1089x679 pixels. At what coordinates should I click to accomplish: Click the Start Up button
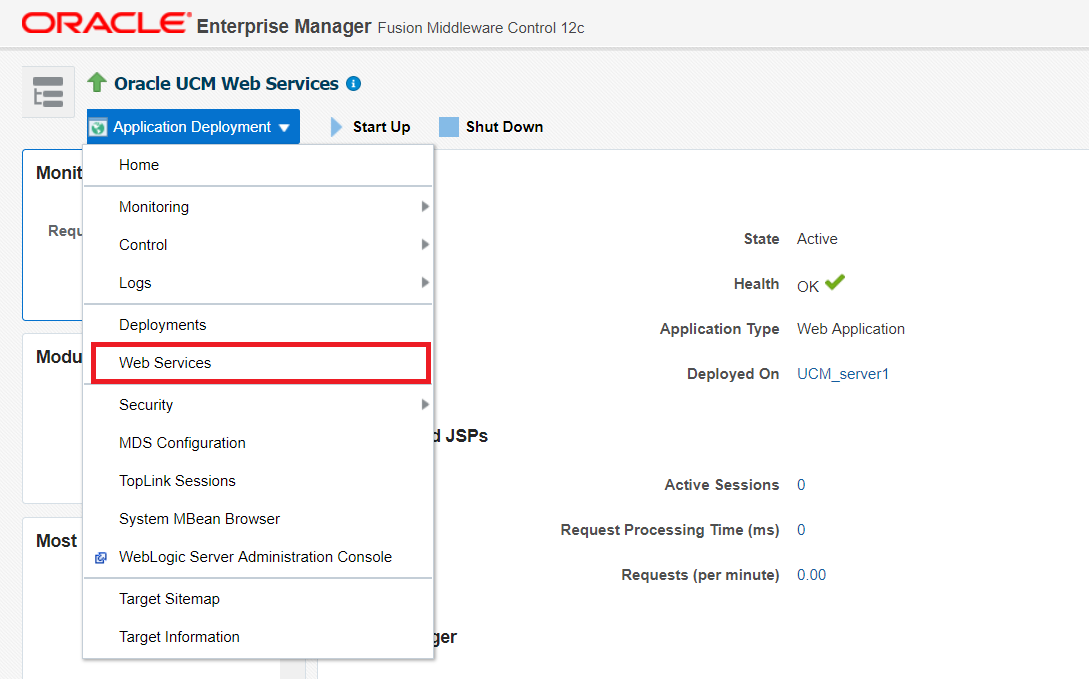(x=370, y=127)
